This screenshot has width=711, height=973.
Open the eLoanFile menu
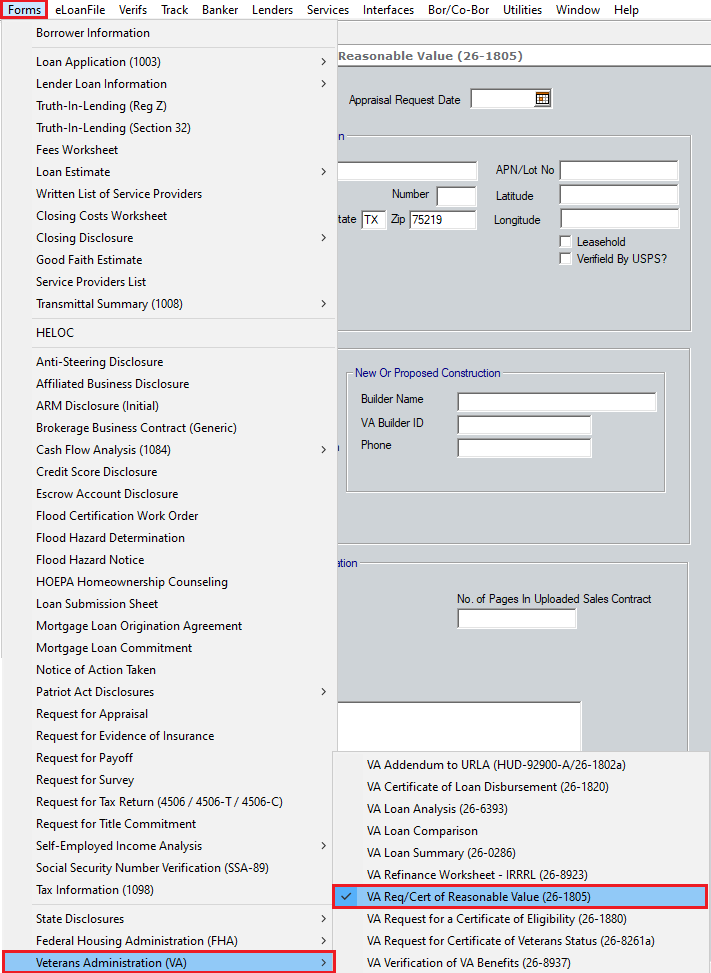(x=80, y=10)
